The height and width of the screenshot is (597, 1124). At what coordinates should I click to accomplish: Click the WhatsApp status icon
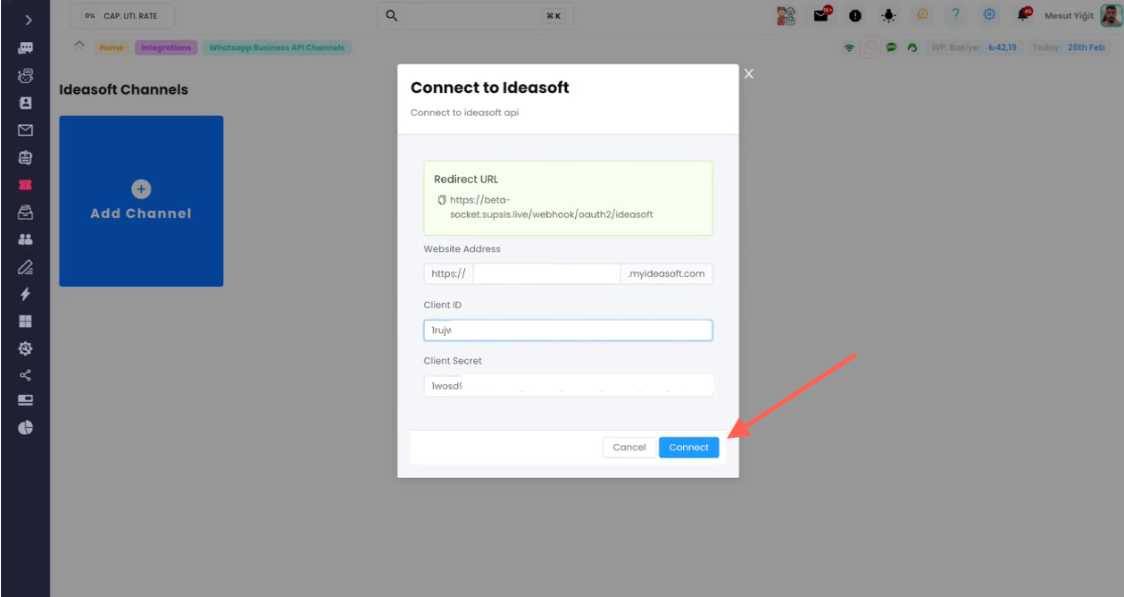pos(870,48)
